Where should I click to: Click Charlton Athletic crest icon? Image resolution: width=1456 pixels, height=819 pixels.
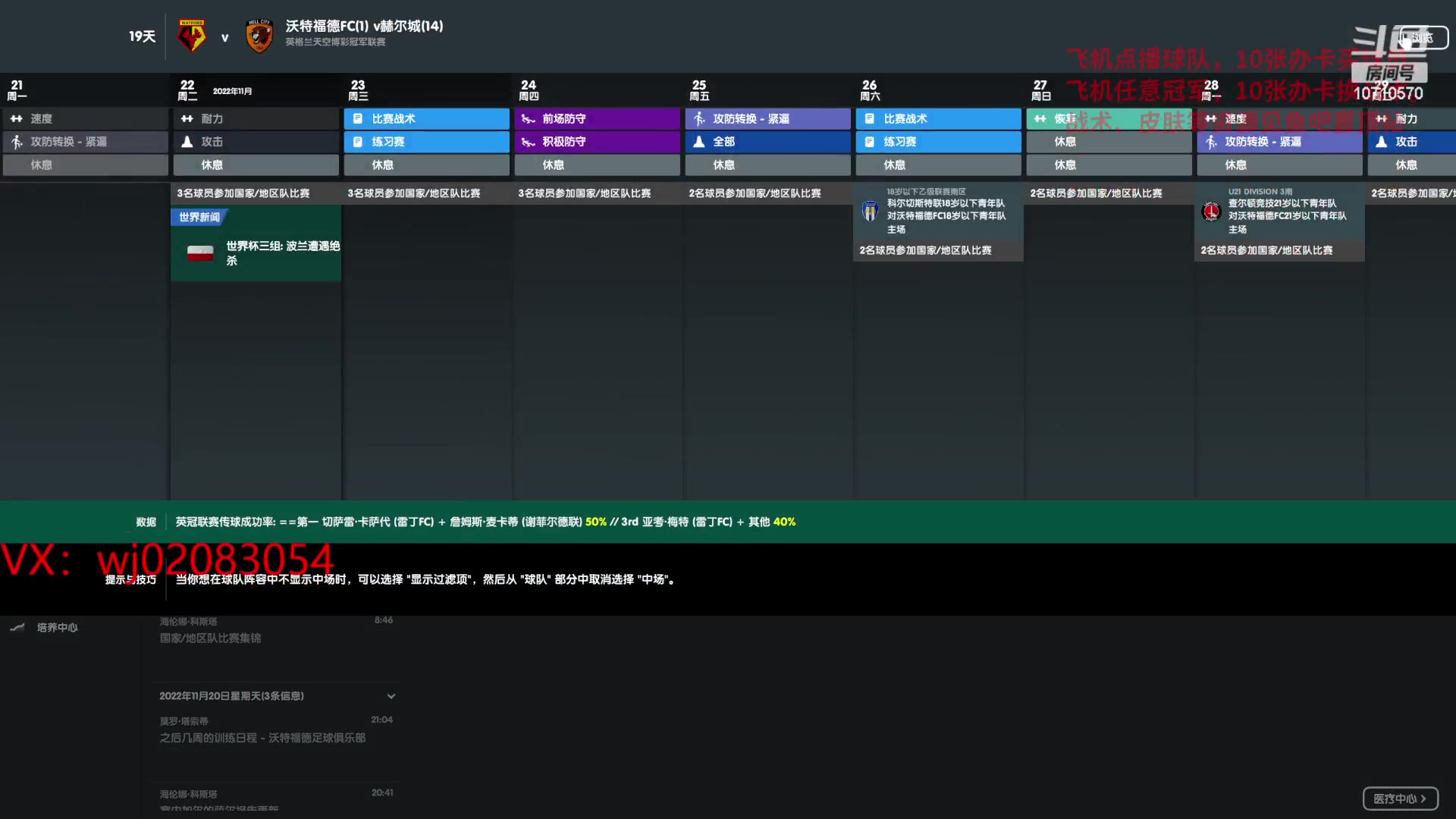1211,212
